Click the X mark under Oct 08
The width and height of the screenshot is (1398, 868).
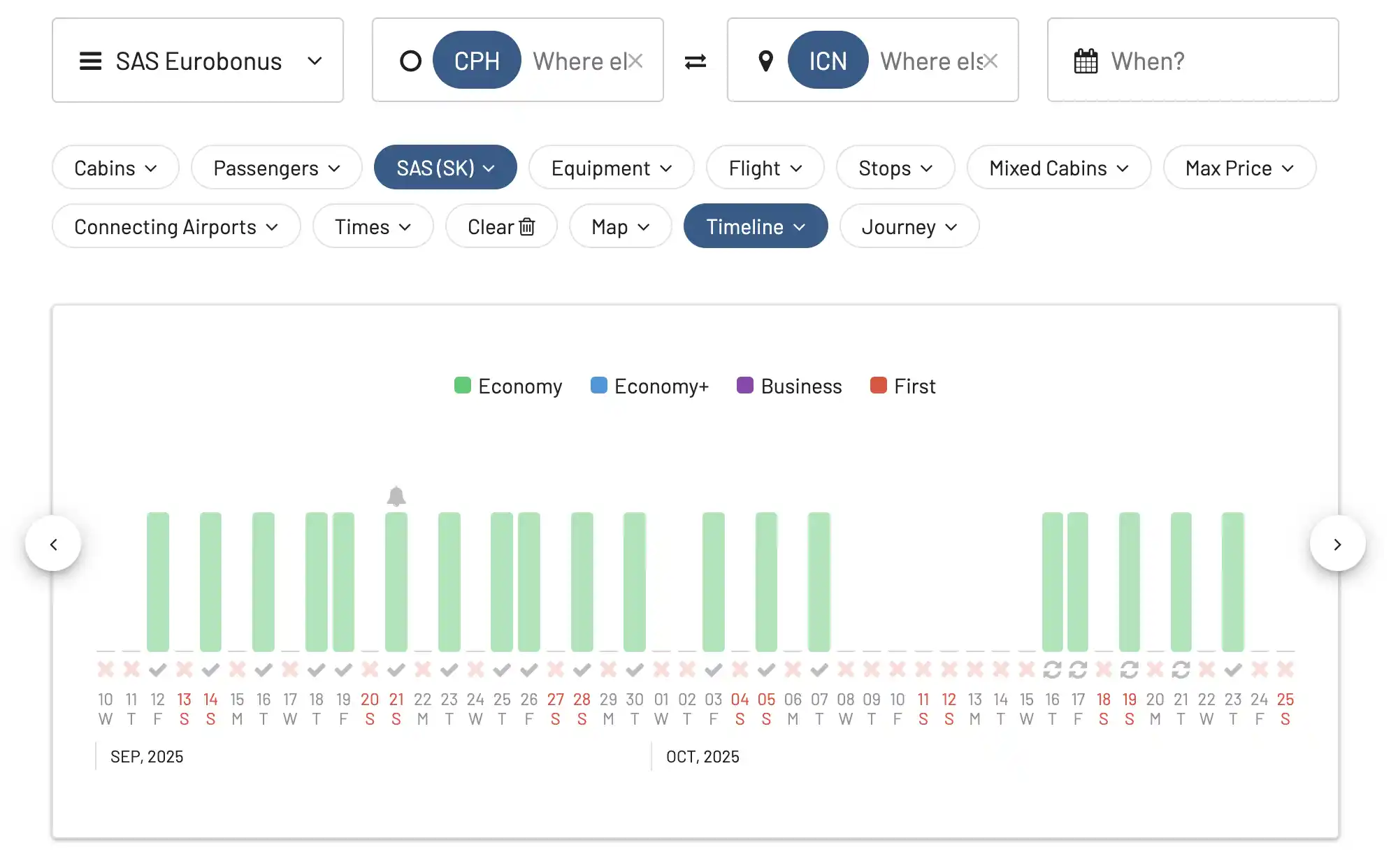846,670
